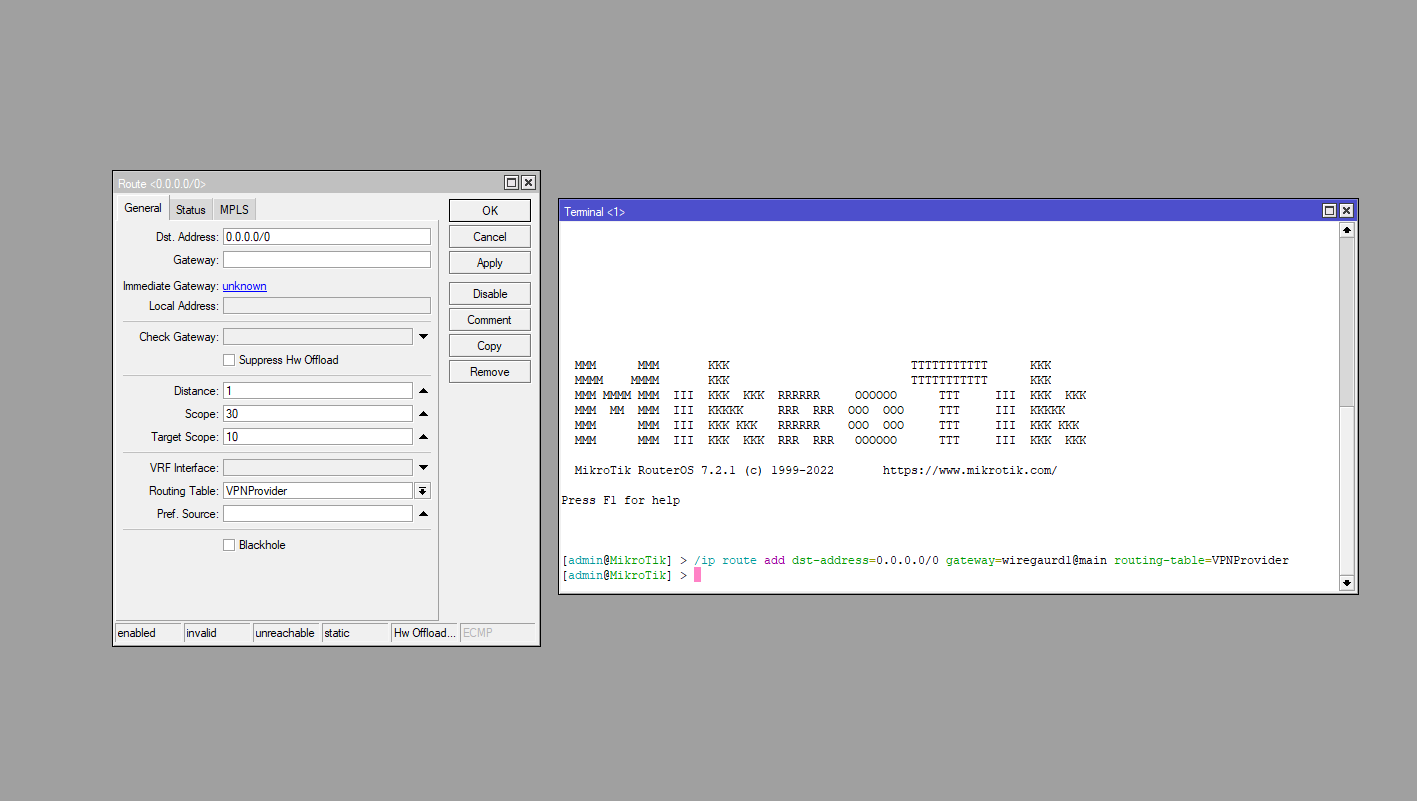Click the mikrotik.com URL in terminal
Viewport: 1417px width, 801px height.
pos(969,471)
